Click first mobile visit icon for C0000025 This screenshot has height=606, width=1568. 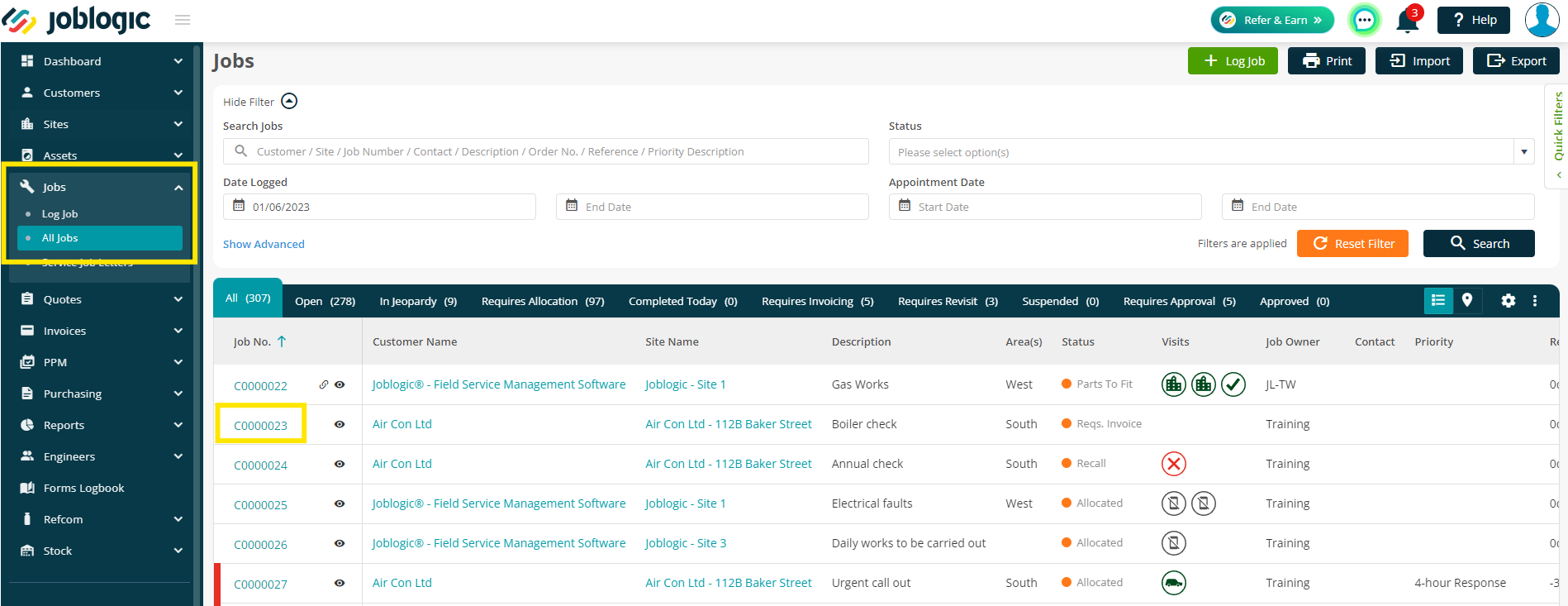(1174, 503)
